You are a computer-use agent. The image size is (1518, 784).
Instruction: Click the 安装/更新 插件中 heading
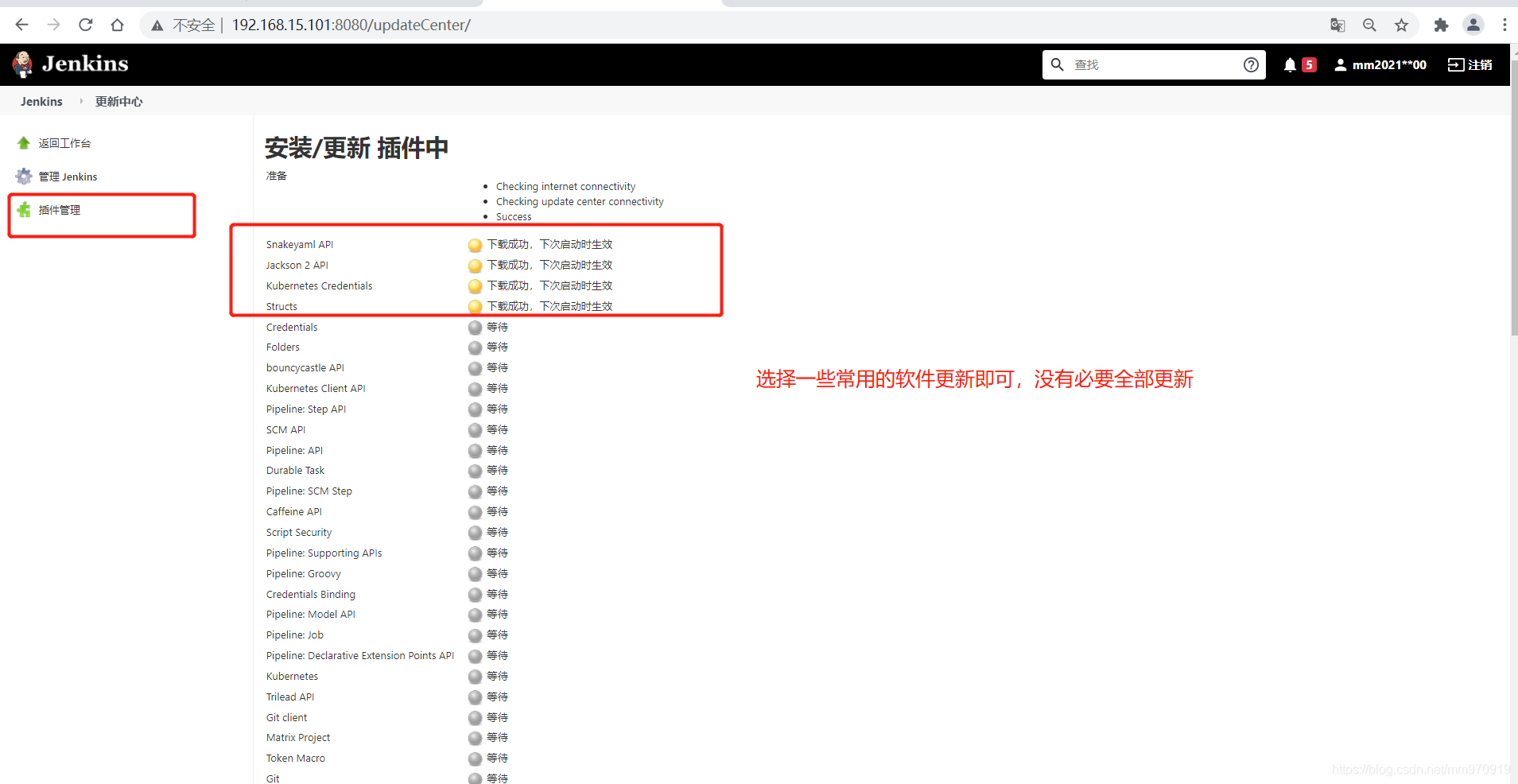(x=356, y=148)
